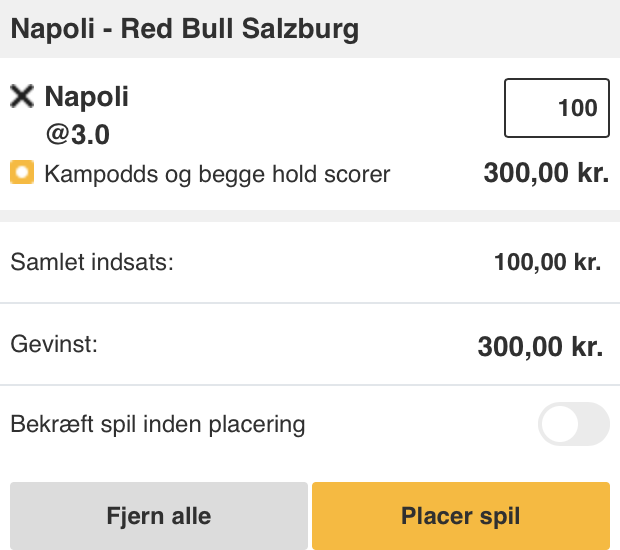Remove the Napoli selection with the X icon
Viewport: 620px width, 550px height.
[22, 96]
